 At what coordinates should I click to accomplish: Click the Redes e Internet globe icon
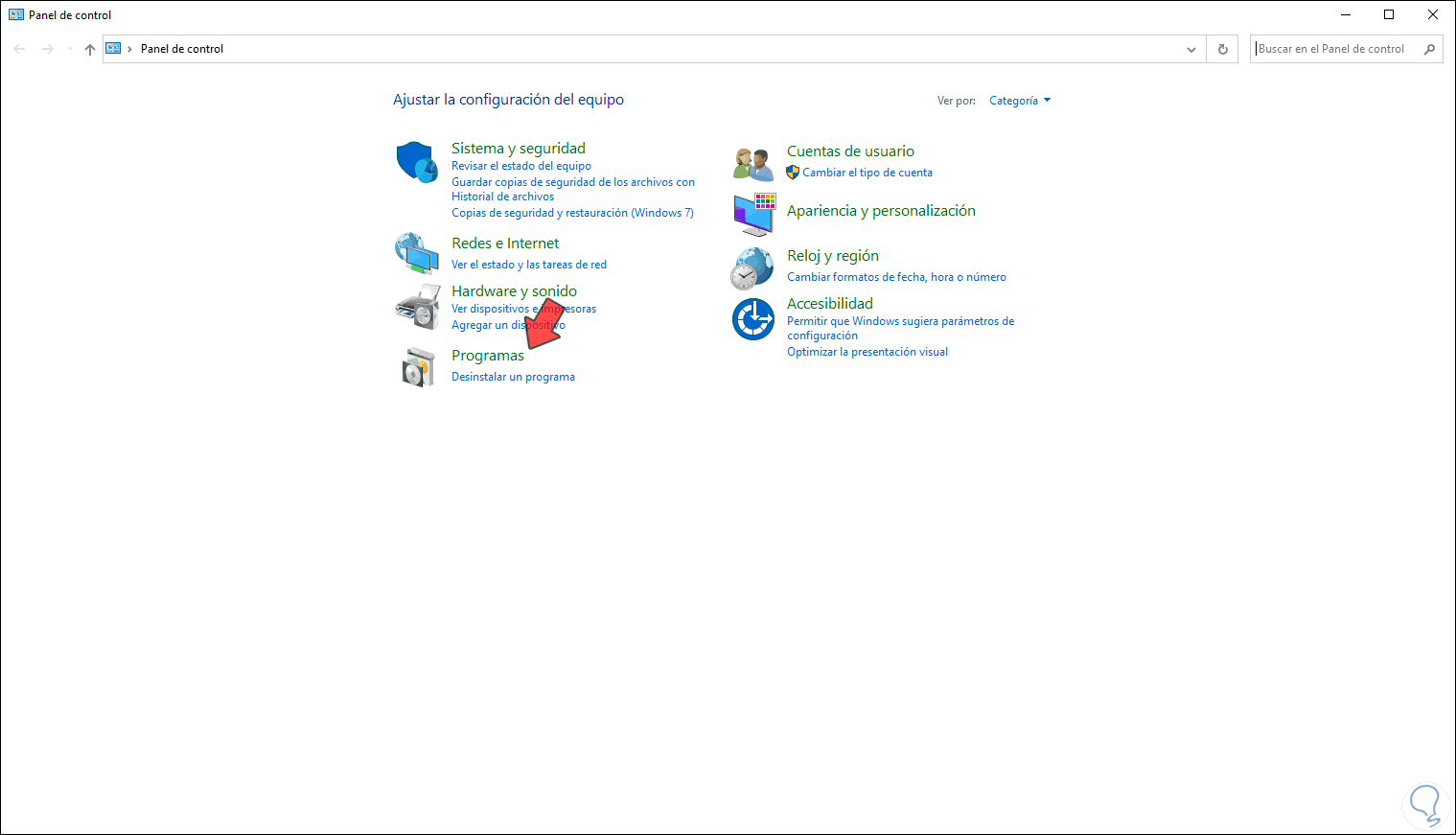[417, 253]
